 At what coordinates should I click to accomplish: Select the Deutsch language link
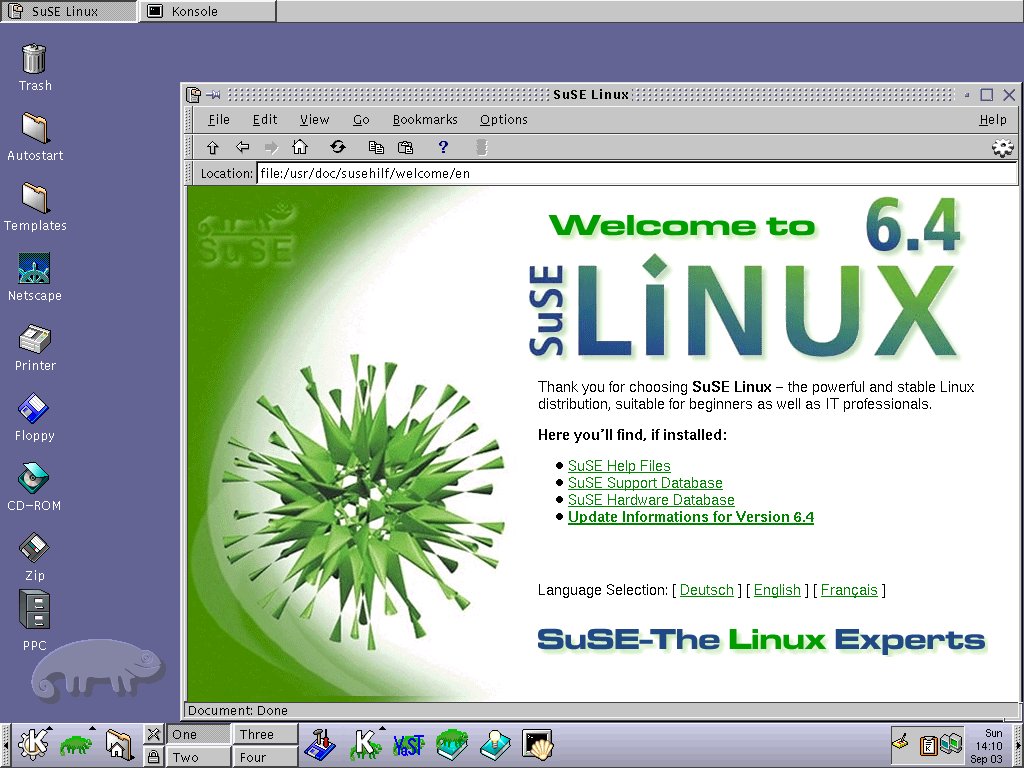[707, 590]
